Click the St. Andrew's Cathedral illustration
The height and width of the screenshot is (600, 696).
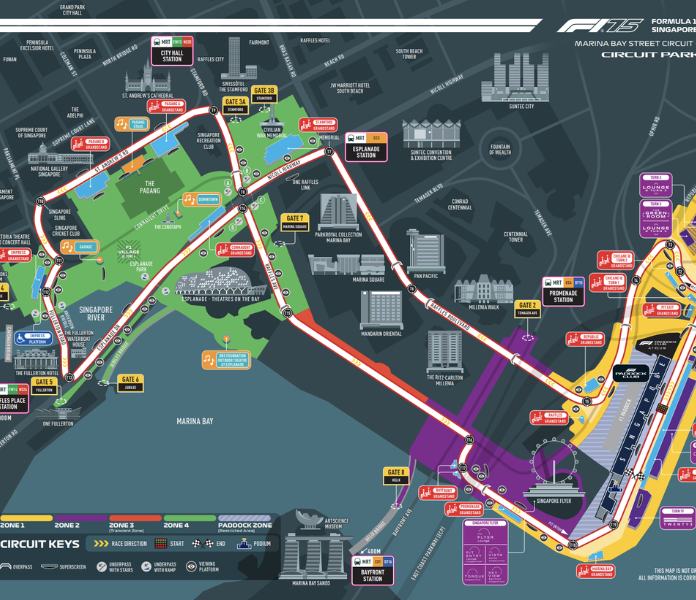coord(148,76)
